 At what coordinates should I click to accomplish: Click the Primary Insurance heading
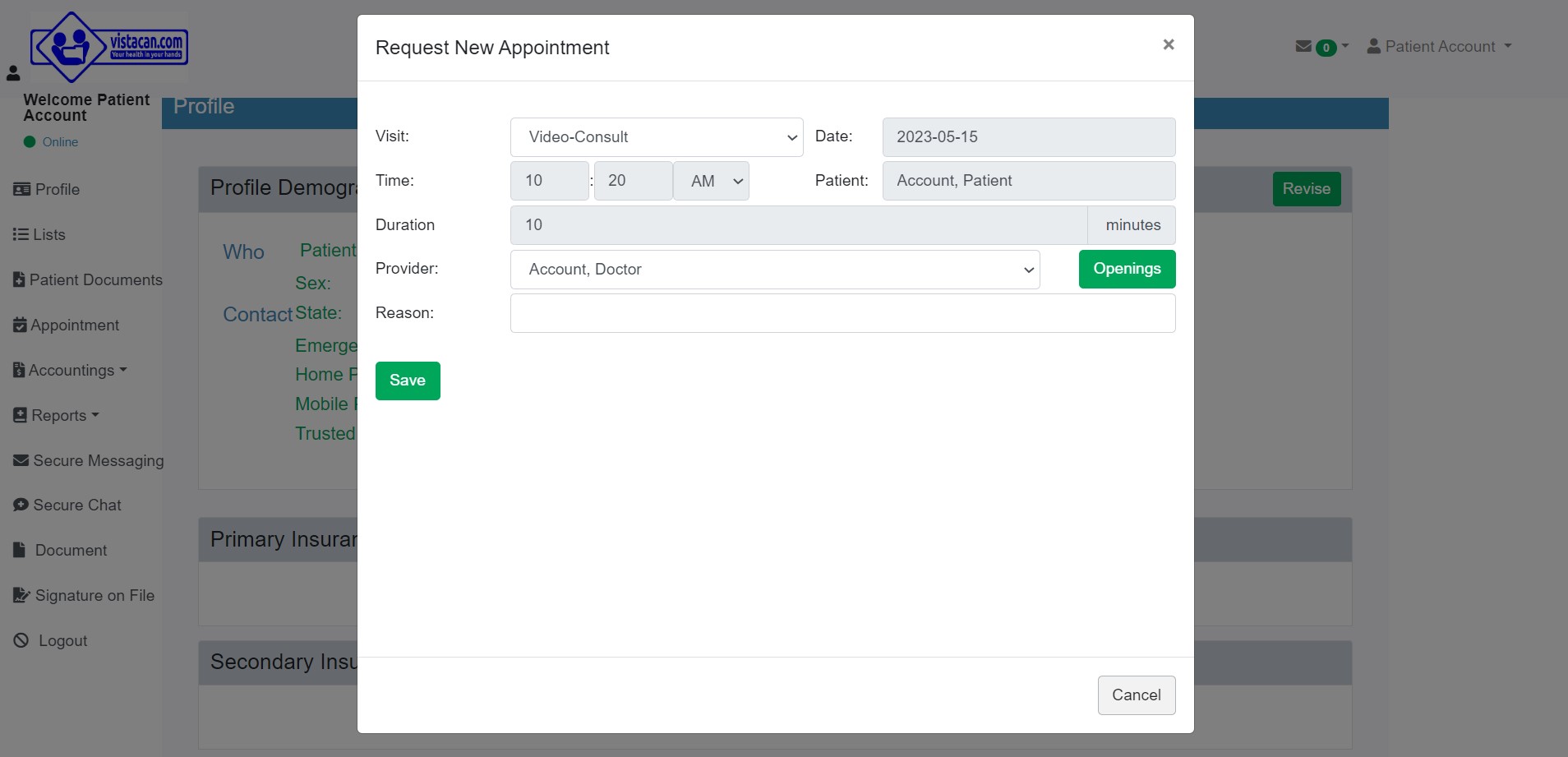(x=284, y=539)
